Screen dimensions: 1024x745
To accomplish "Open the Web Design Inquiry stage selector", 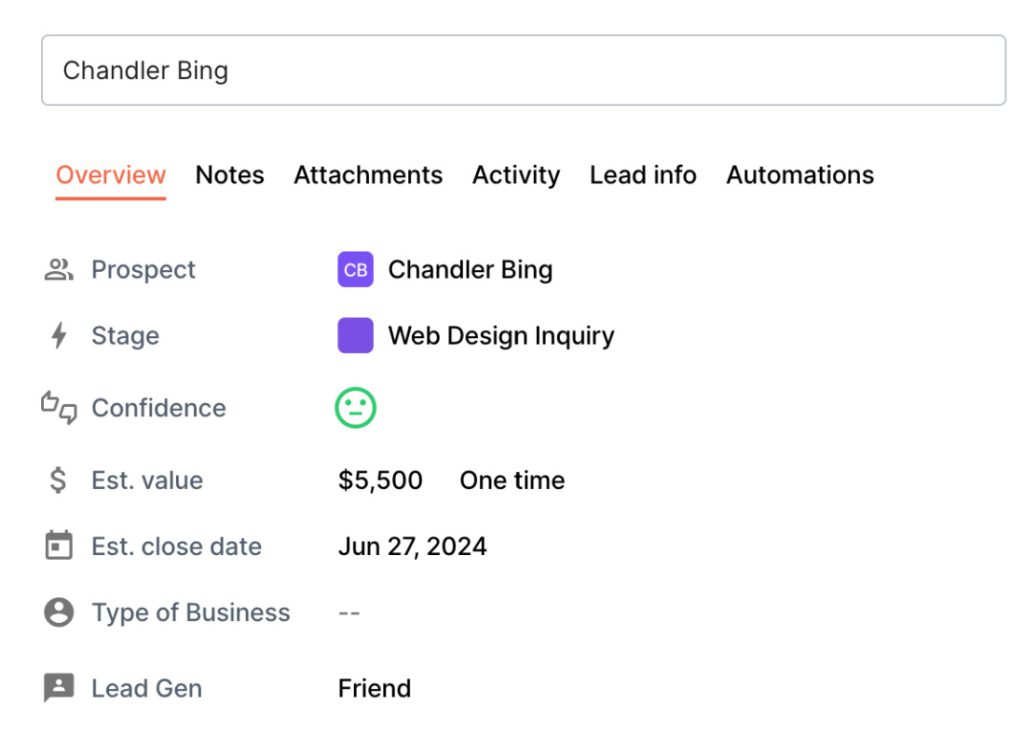I will pyautogui.click(x=500, y=336).
